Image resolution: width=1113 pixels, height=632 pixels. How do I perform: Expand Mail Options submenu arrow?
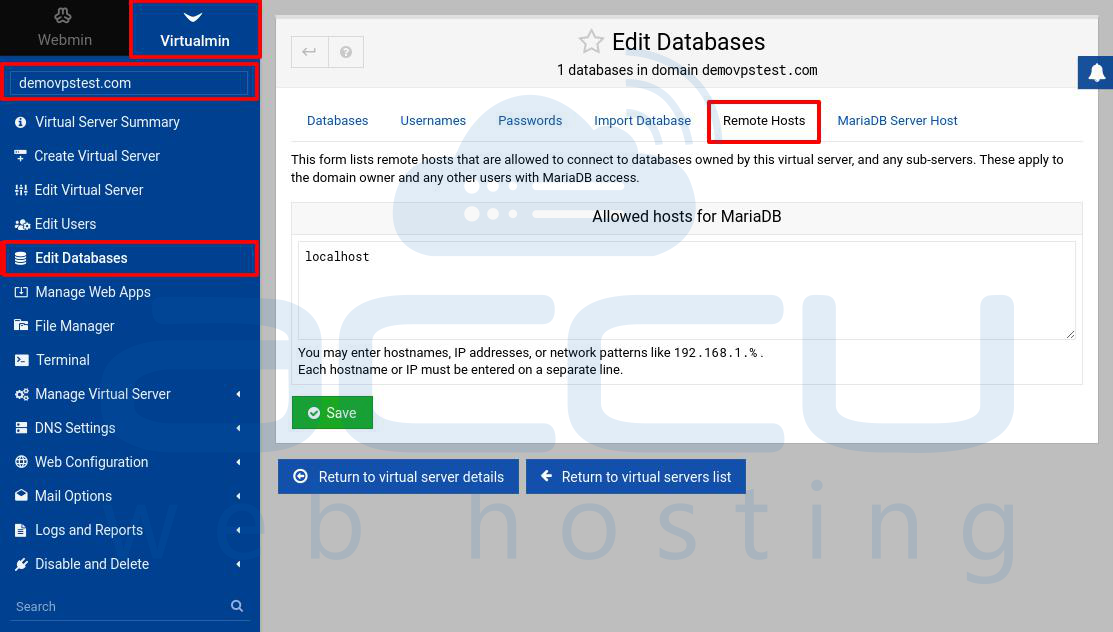tap(238, 496)
